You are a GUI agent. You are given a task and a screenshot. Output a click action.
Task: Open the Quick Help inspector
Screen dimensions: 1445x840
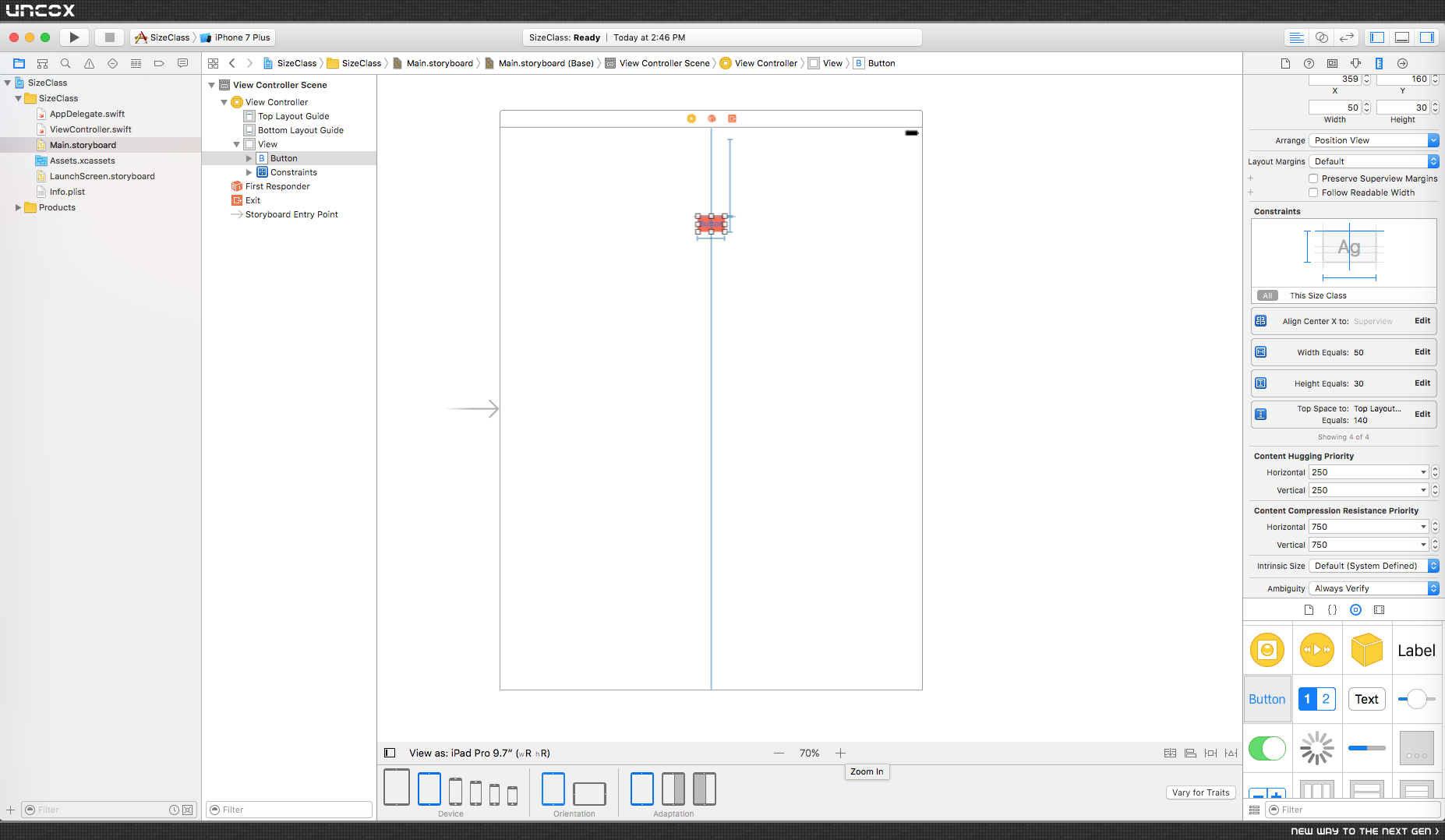(1309, 63)
